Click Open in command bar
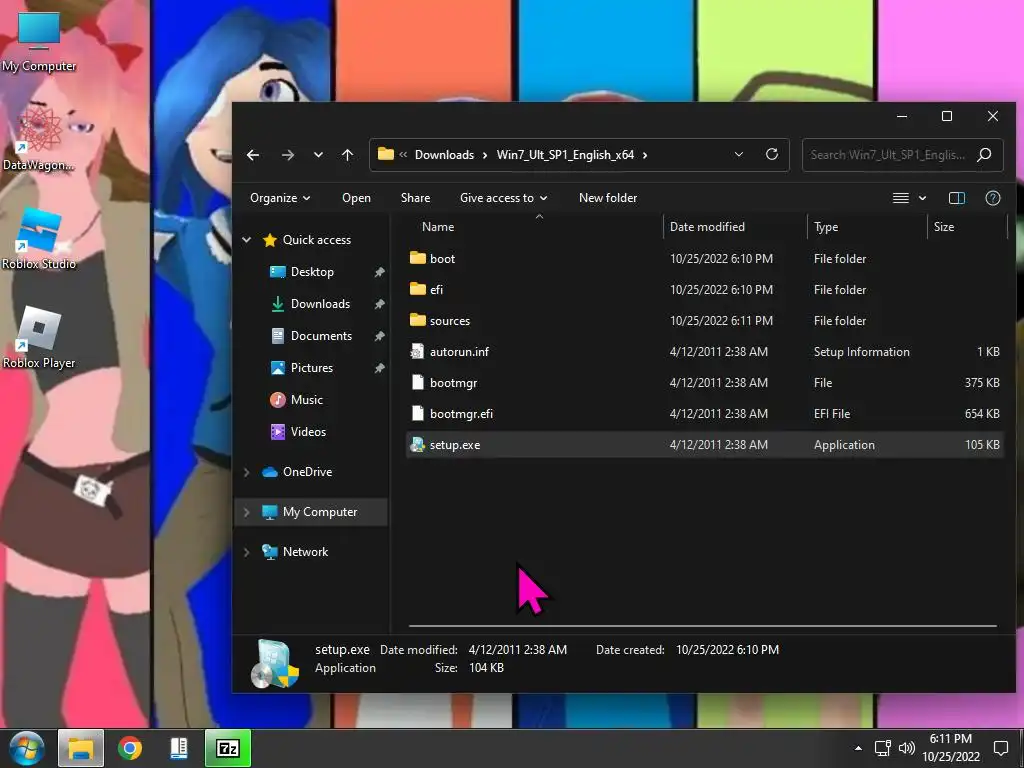The width and height of the screenshot is (1024, 768). click(356, 198)
